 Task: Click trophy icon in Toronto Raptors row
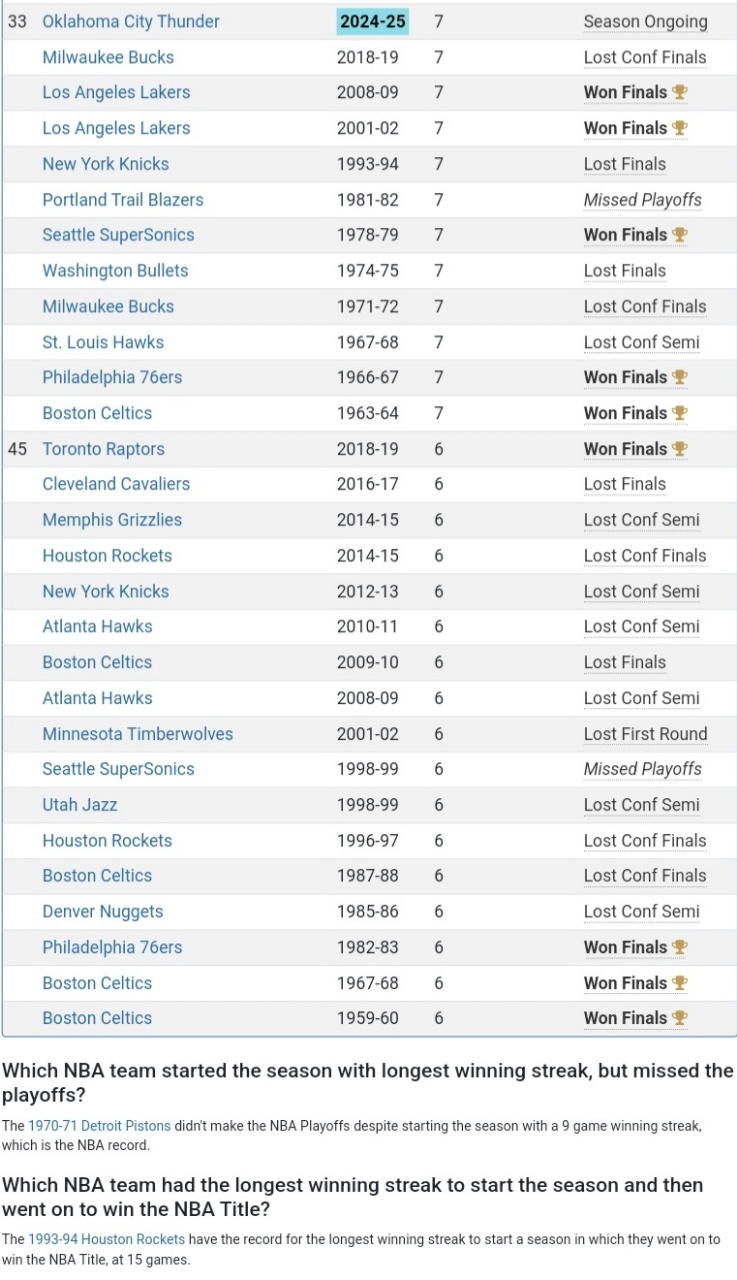tap(680, 449)
